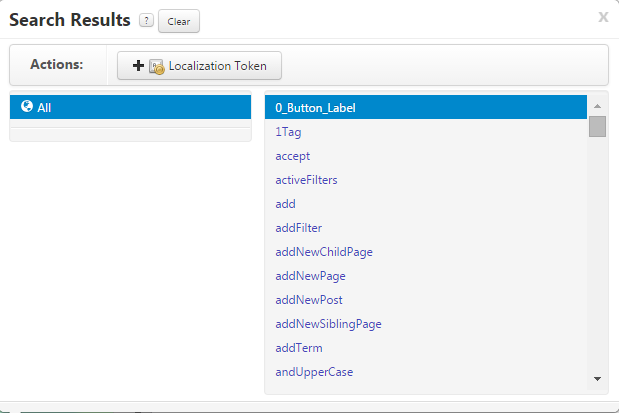The width and height of the screenshot is (619, 413).
Task: Click the plus icon on Localization Token button
Action: 138,66
